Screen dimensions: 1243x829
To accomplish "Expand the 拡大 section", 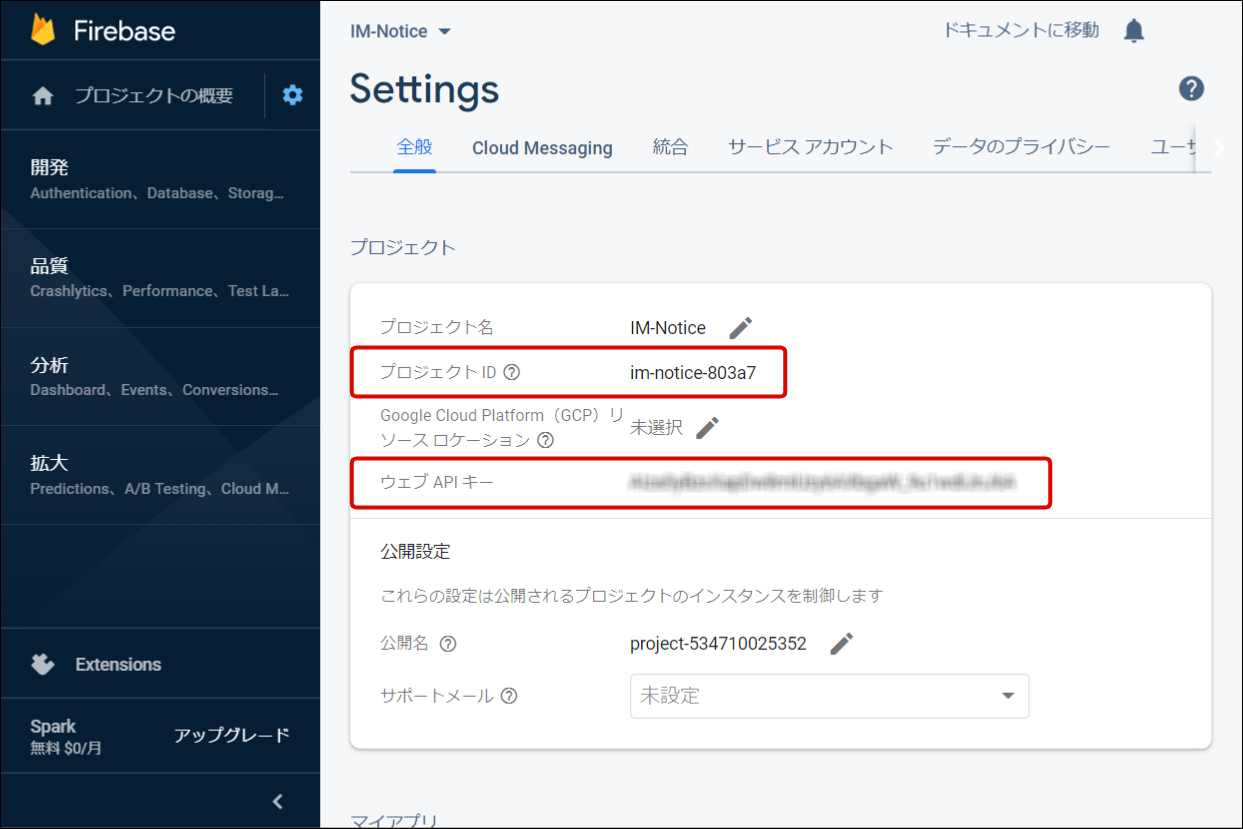I will pos(160,475).
